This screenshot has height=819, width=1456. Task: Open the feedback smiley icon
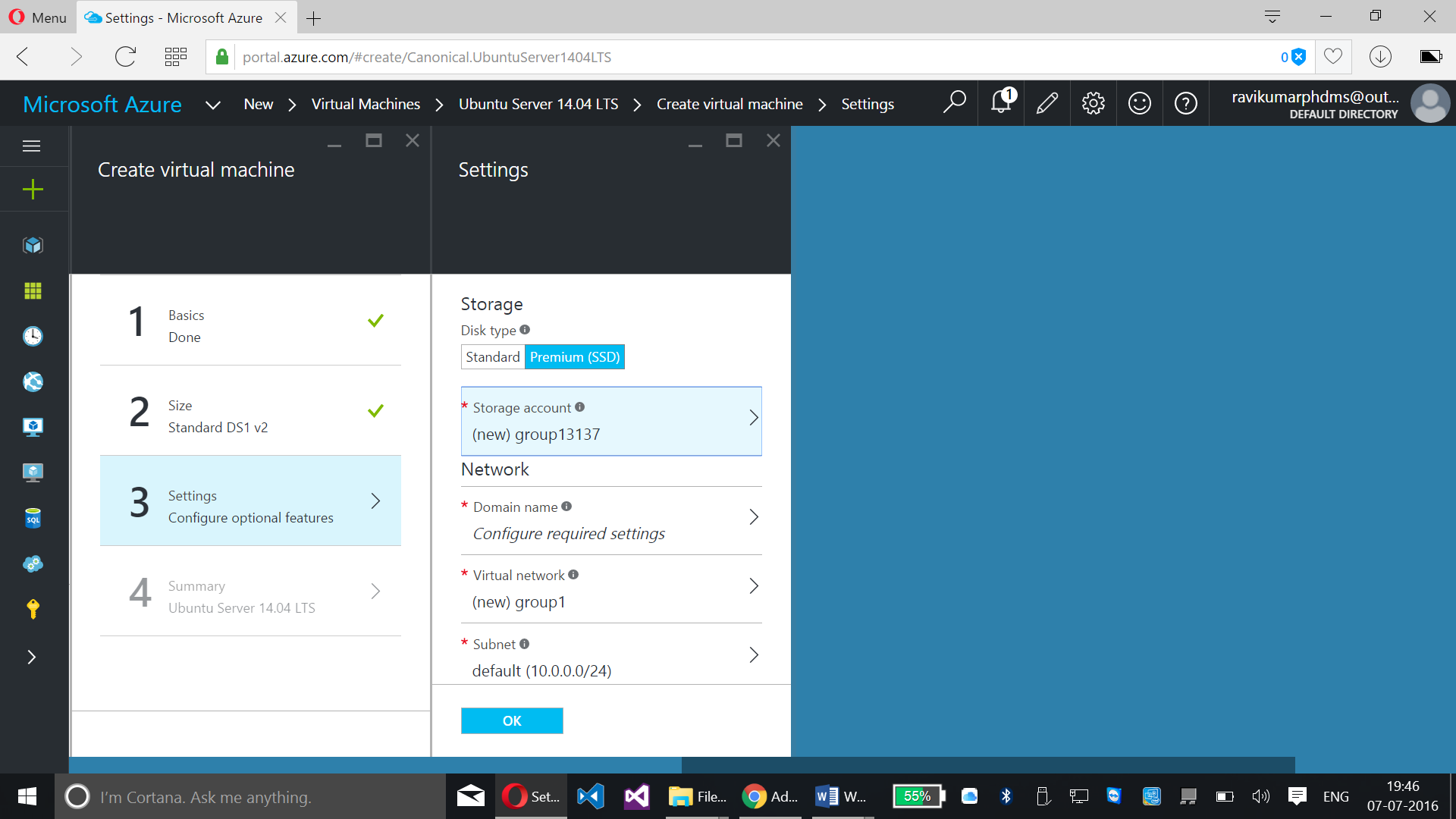1139,103
